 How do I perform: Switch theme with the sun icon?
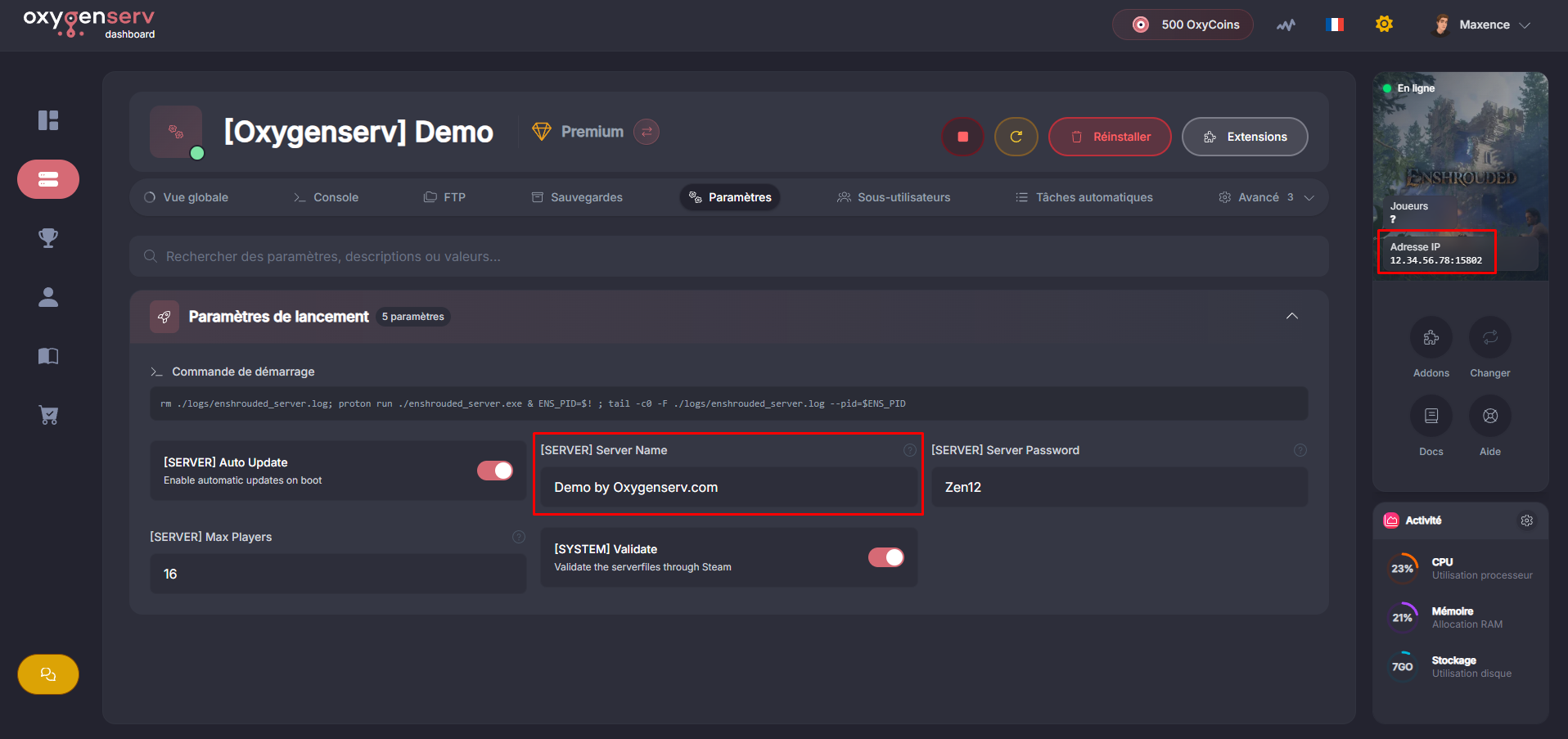[1384, 25]
